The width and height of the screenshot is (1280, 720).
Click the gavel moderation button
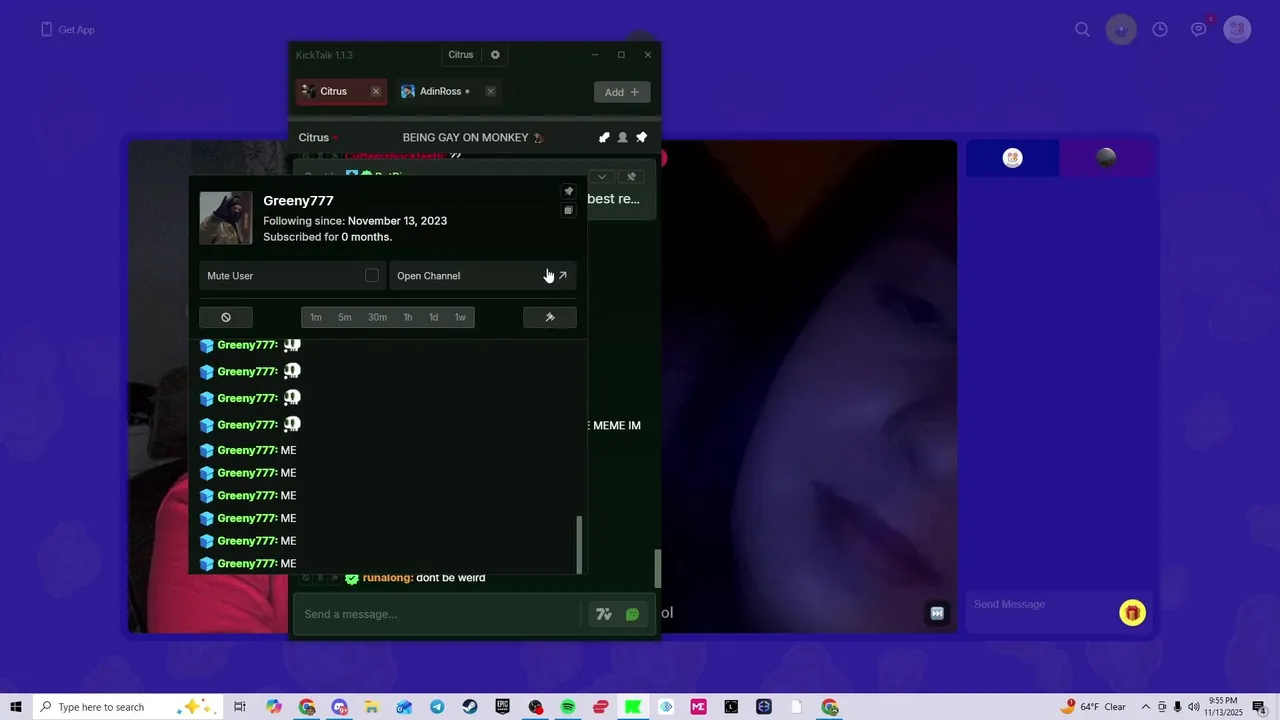pyautogui.click(x=550, y=317)
